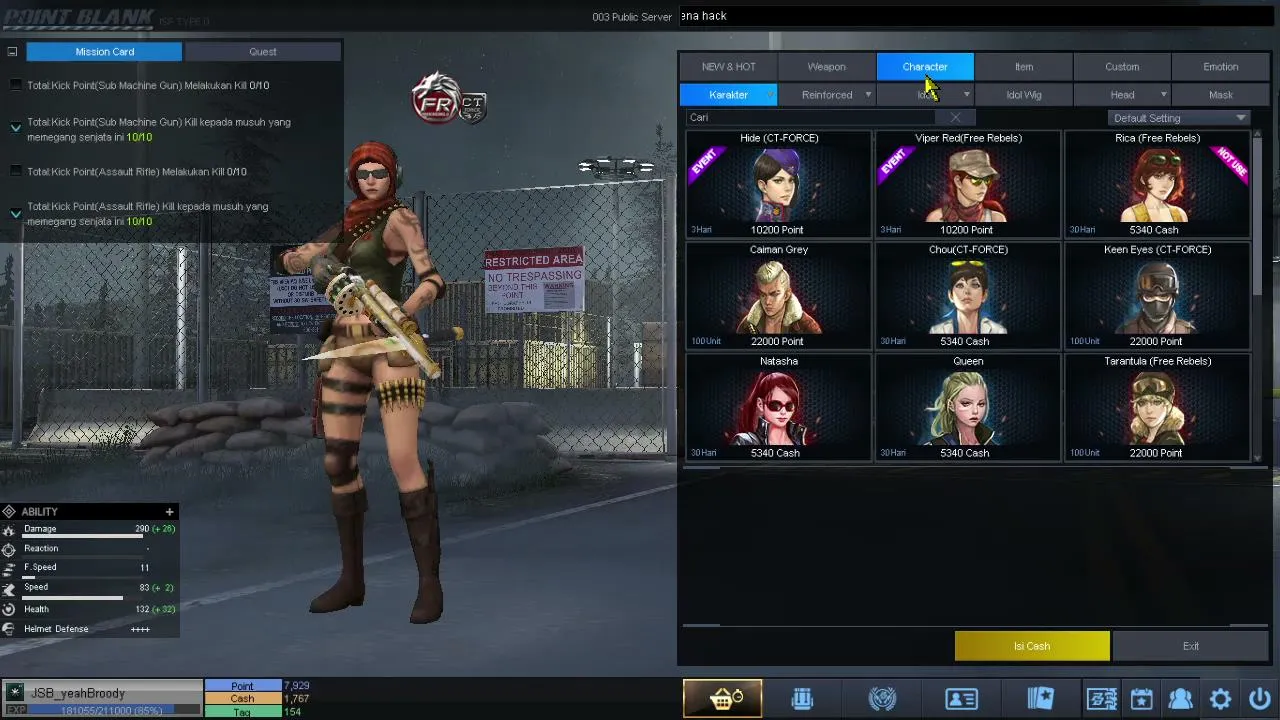
Task: Select the Mask subcategory
Action: [1220, 95]
